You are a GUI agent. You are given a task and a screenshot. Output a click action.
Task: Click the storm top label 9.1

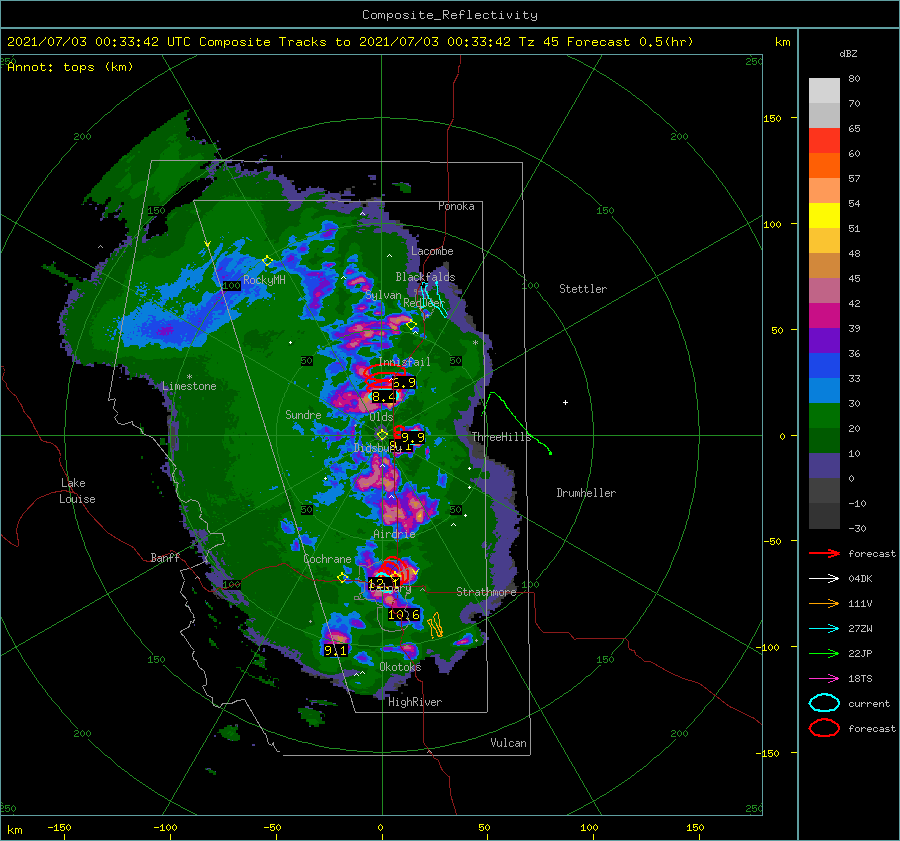(335, 650)
